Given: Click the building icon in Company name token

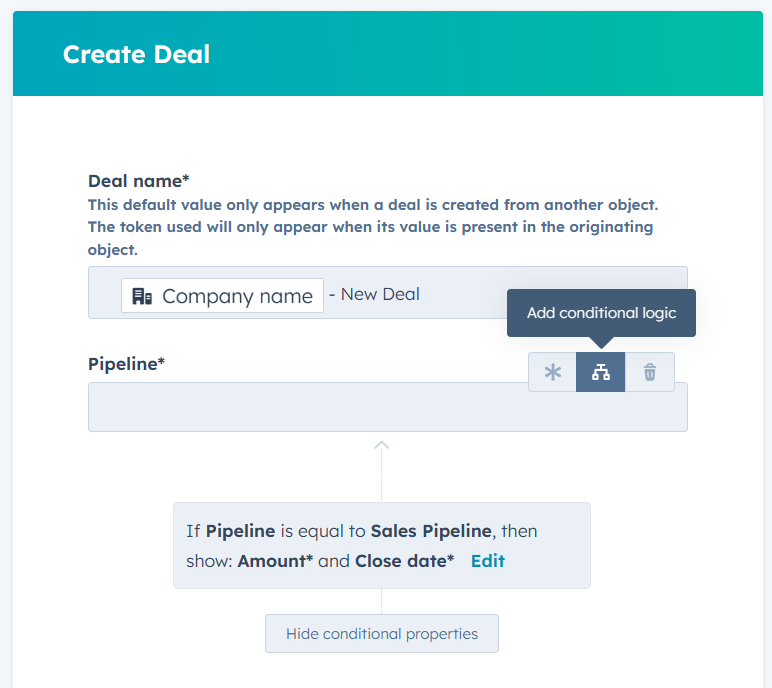Looking at the screenshot, I should 142,296.
